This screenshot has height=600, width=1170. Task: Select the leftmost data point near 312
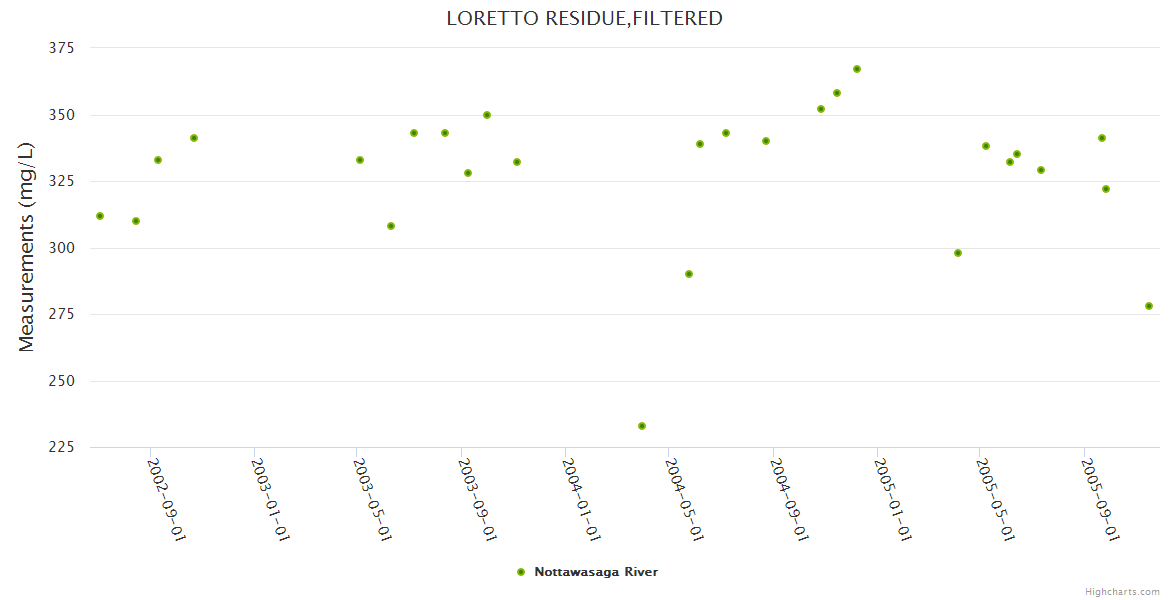pyautogui.click(x=100, y=216)
